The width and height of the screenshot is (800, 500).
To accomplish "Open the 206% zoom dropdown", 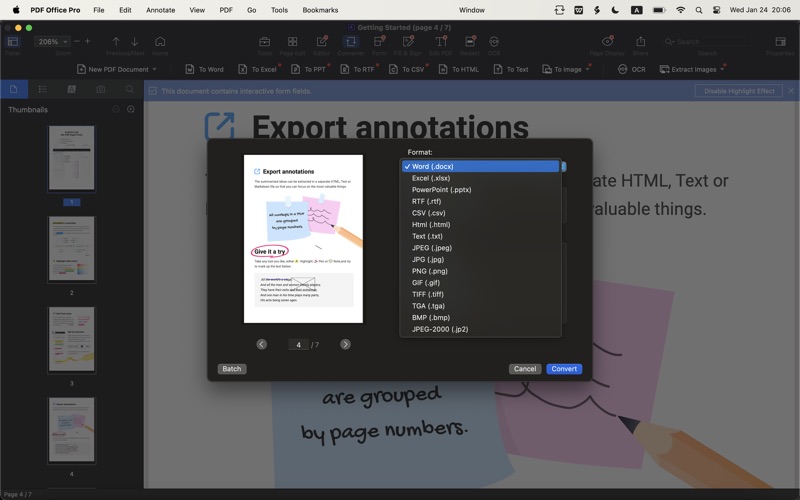I will [52, 42].
